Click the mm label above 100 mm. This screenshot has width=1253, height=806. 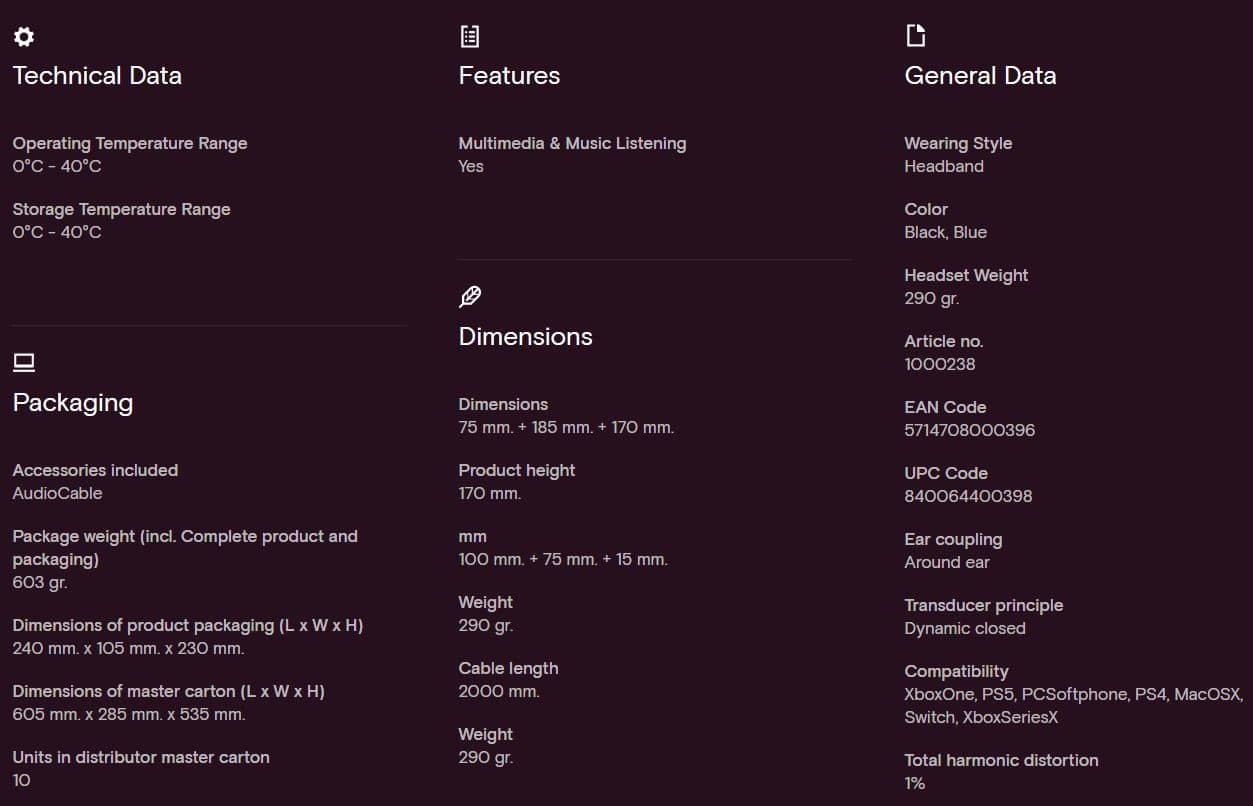pos(472,536)
